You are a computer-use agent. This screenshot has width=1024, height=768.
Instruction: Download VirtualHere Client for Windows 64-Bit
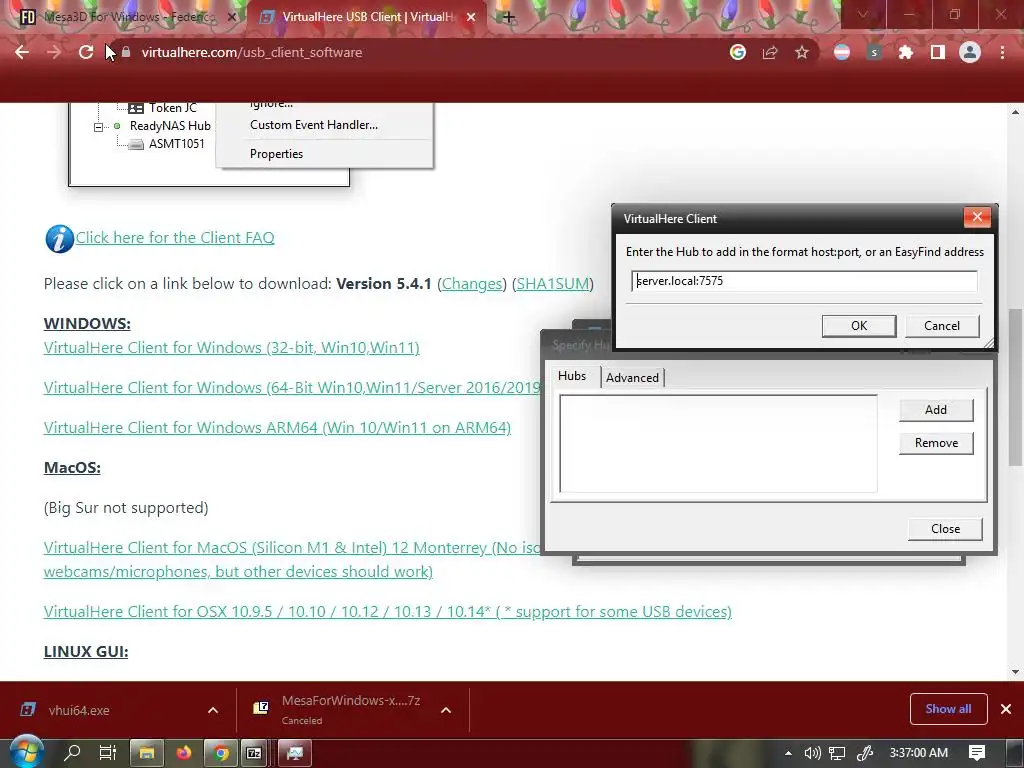[x=292, y=387]
